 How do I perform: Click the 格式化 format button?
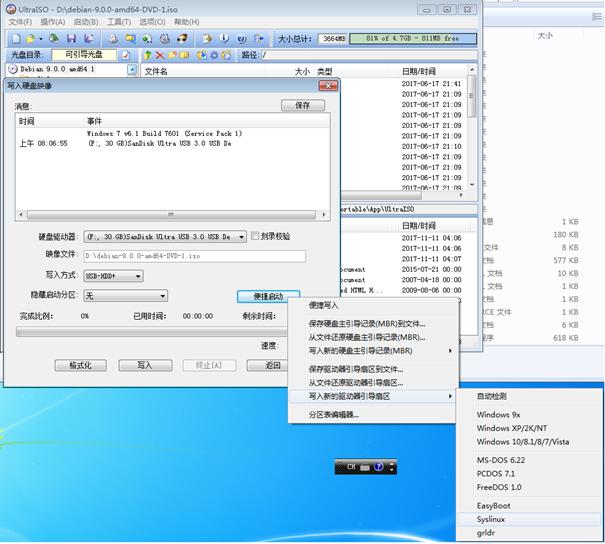80,365
